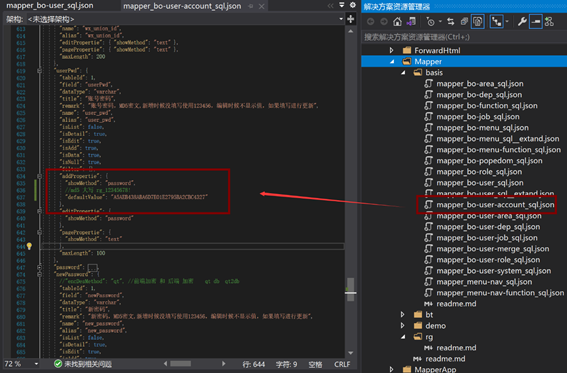Open mapper_bo-job_sql.json
This screenshot has height=373, width=567.
click(478, 117)
